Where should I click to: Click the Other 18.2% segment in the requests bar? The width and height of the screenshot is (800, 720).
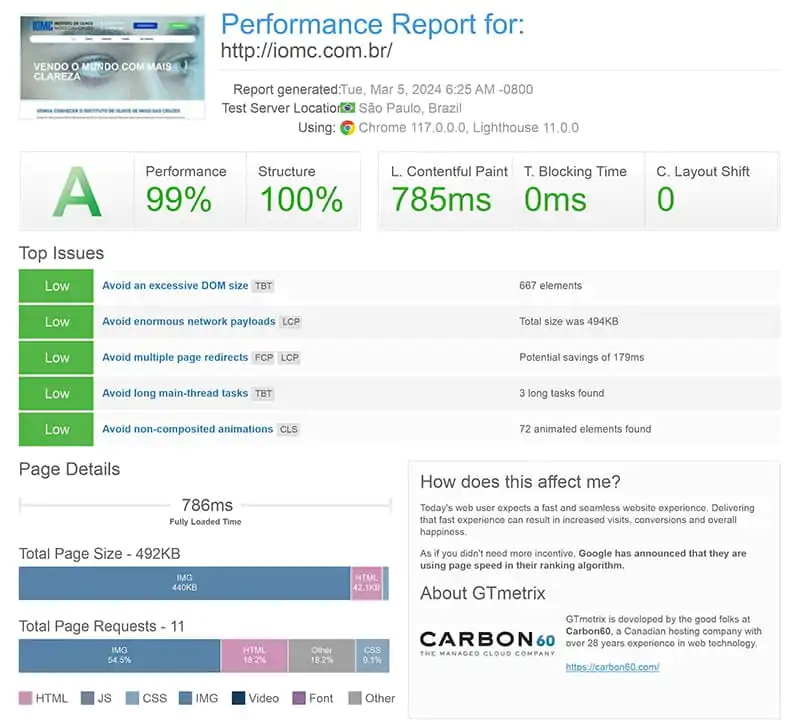[x=321, y=656]
